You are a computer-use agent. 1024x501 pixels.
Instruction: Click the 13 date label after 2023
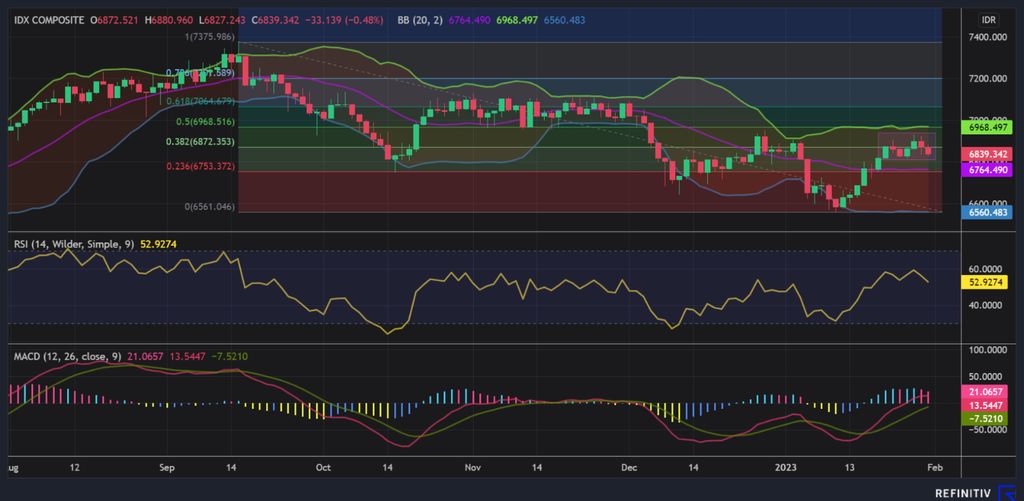(x=848, y=468)
